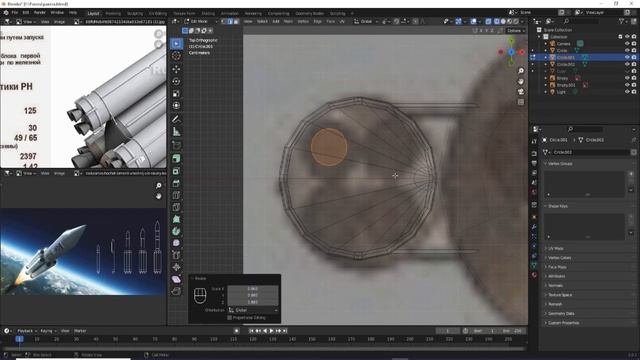
Task: Select the Loop Cut tool
Action: pyautogui.click(x=176, y=195)
